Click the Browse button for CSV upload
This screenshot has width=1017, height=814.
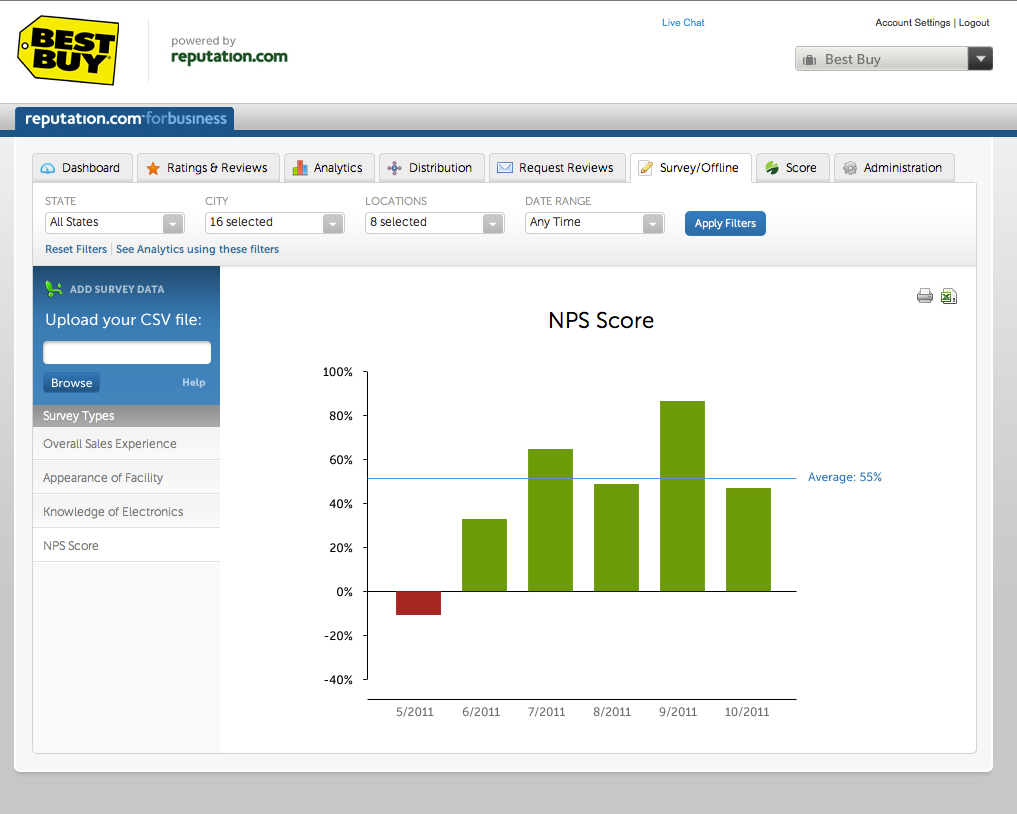[x=71, y=383]
